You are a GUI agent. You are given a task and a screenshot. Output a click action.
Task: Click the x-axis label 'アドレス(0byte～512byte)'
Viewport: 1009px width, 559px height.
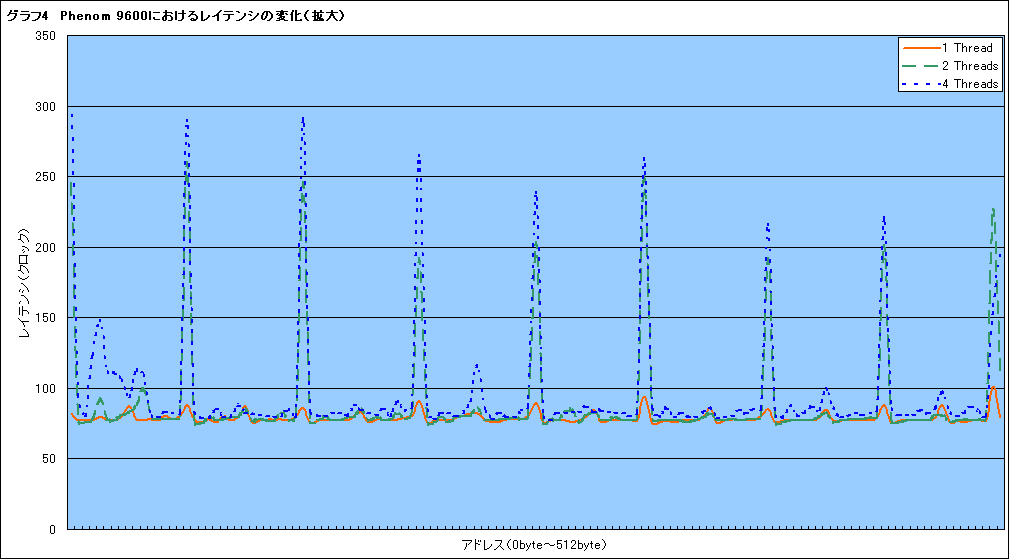click(x=534, y=545)
